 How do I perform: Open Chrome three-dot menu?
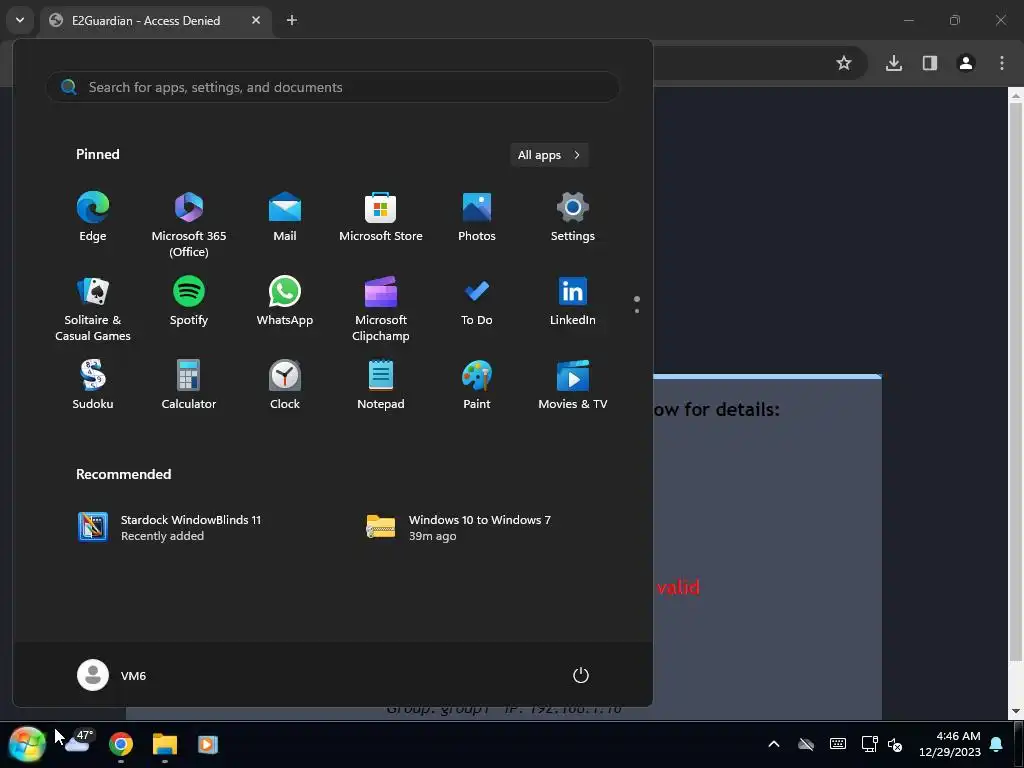tap(1002, 63)
